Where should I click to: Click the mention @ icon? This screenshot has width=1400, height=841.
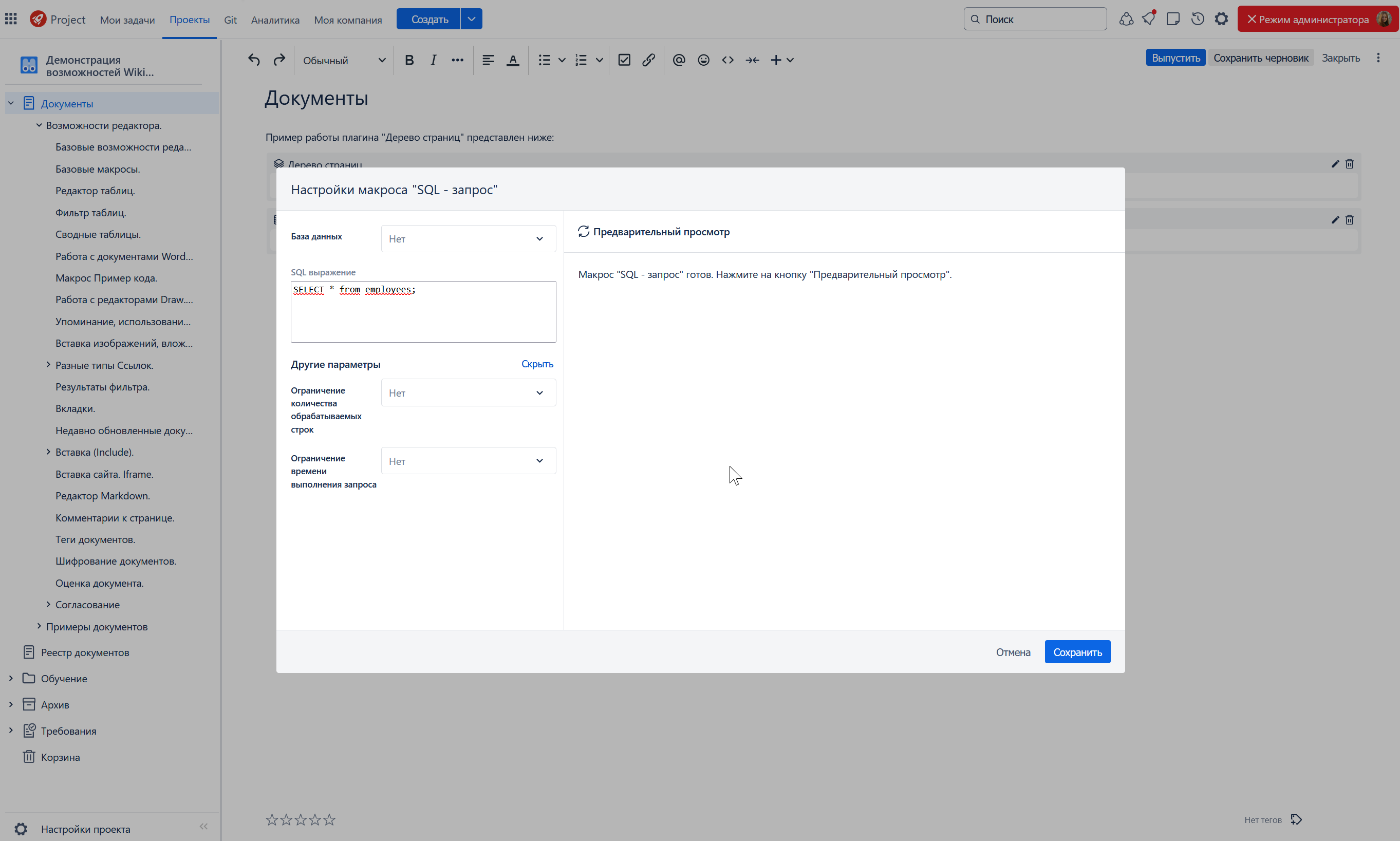tap(679, 60)
